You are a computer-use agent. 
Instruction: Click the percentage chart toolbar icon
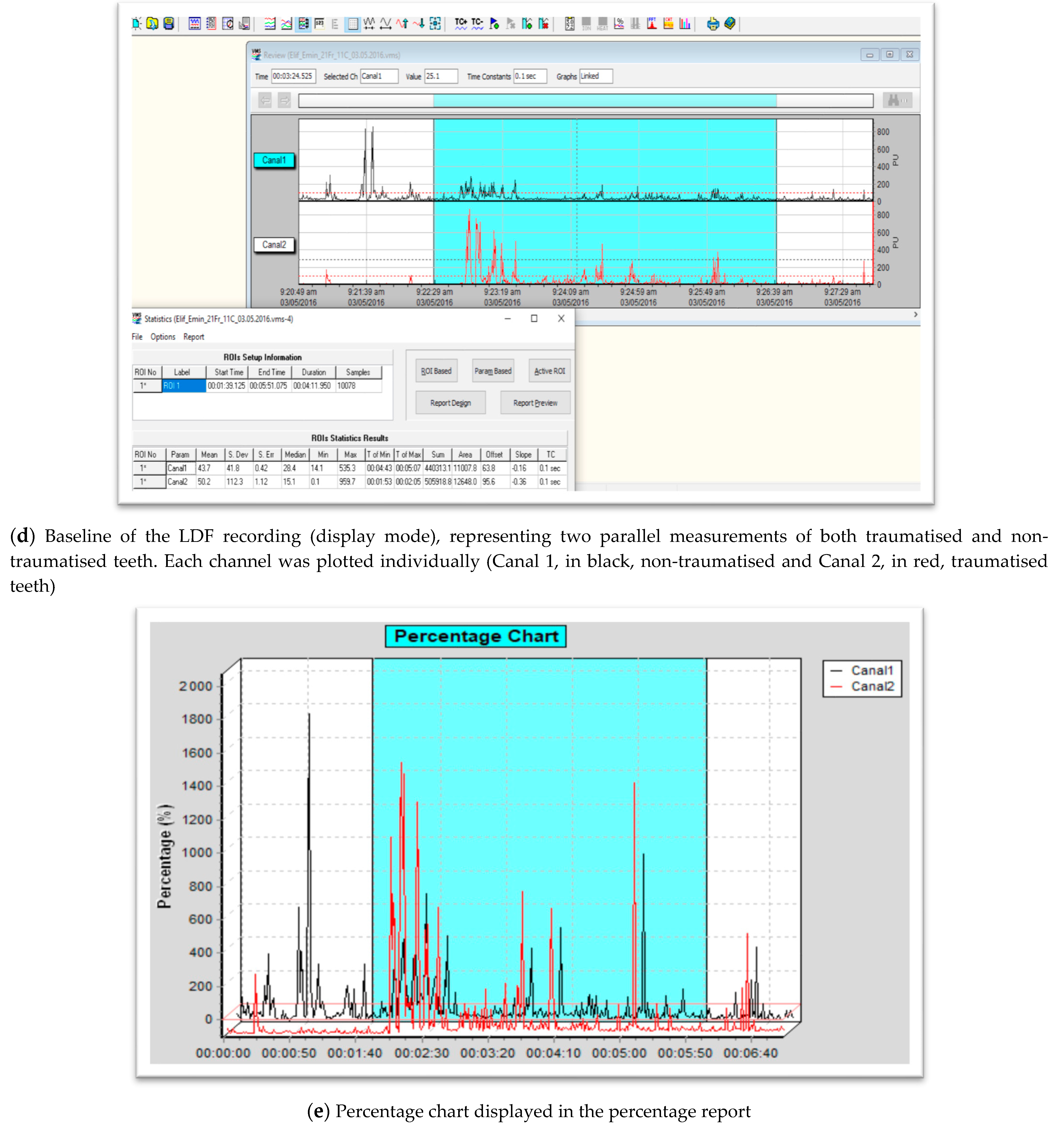[x=619, y=23]
